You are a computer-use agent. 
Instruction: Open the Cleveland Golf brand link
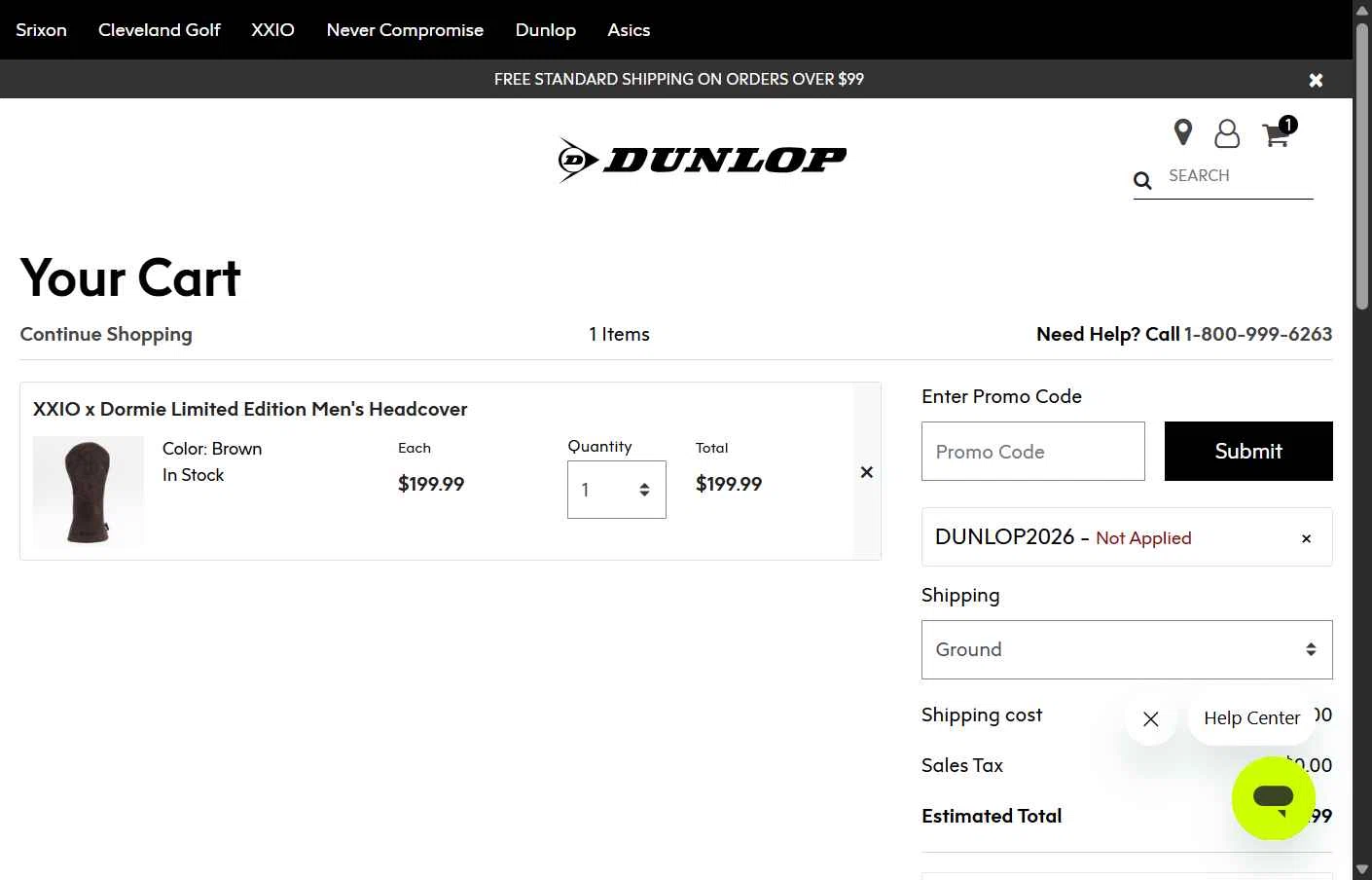coord(160,30)
